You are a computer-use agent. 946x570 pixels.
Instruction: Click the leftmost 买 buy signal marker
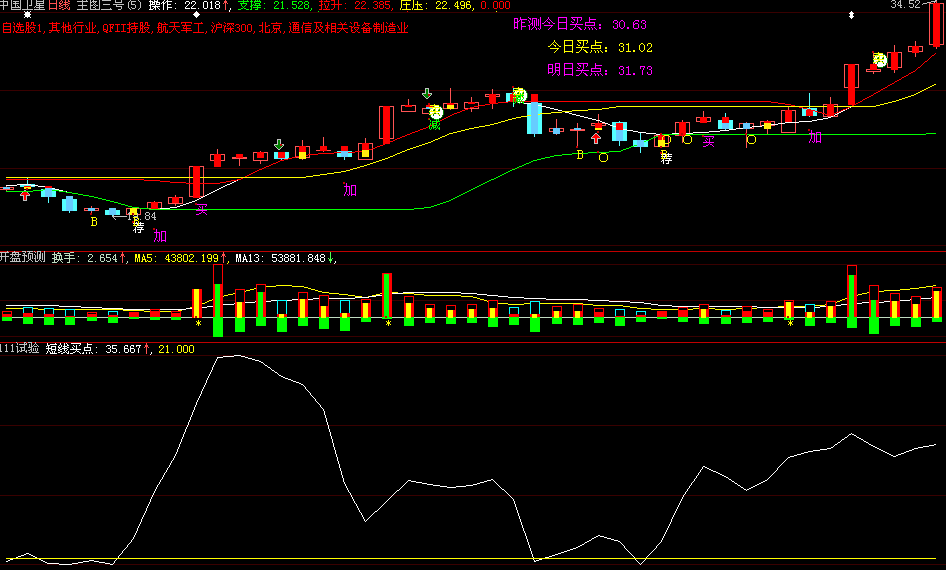click(201, 209)
